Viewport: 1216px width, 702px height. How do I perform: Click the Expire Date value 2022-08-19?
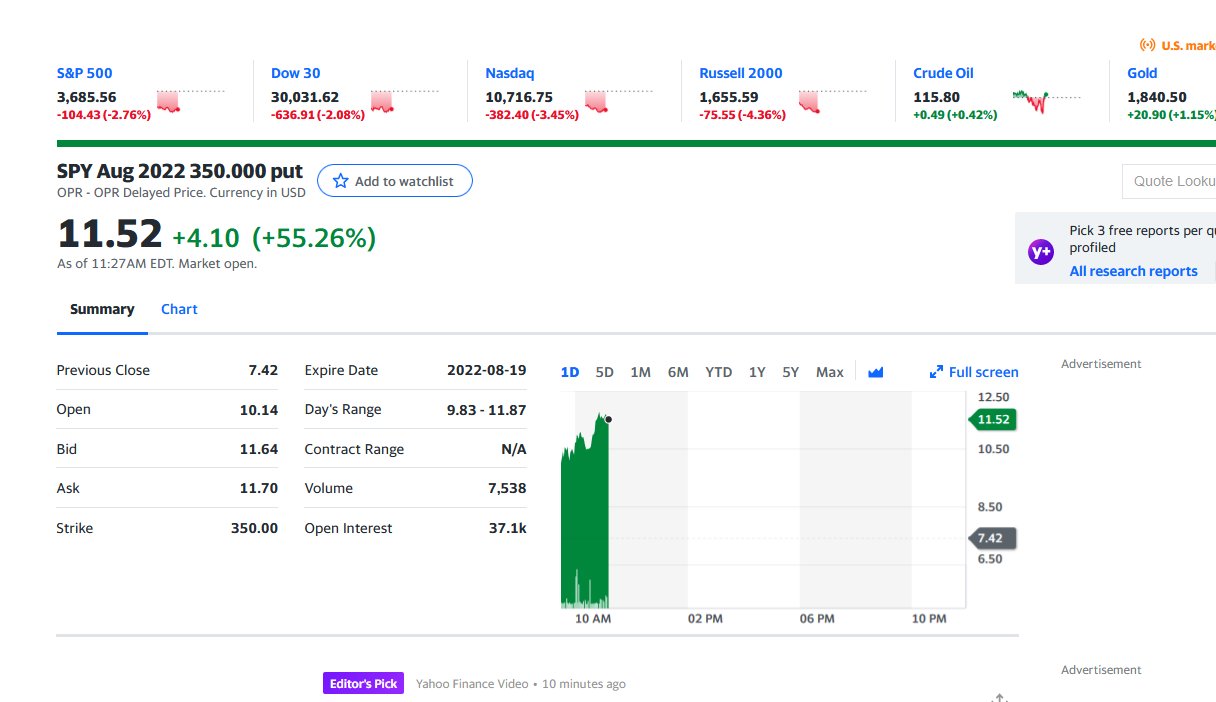(x=487, y=370)
